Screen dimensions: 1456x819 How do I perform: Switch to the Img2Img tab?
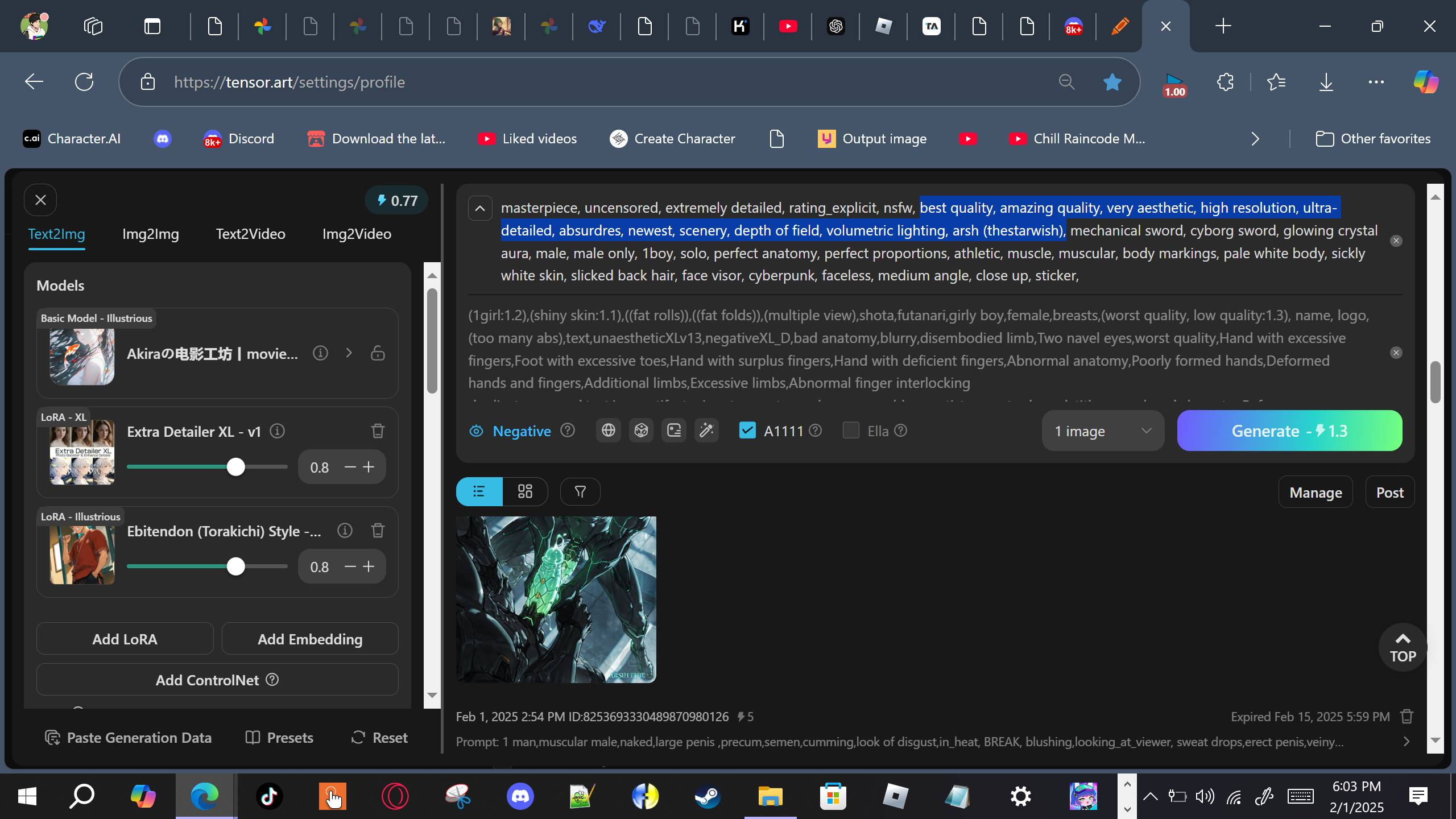click(x=151, y=234)
